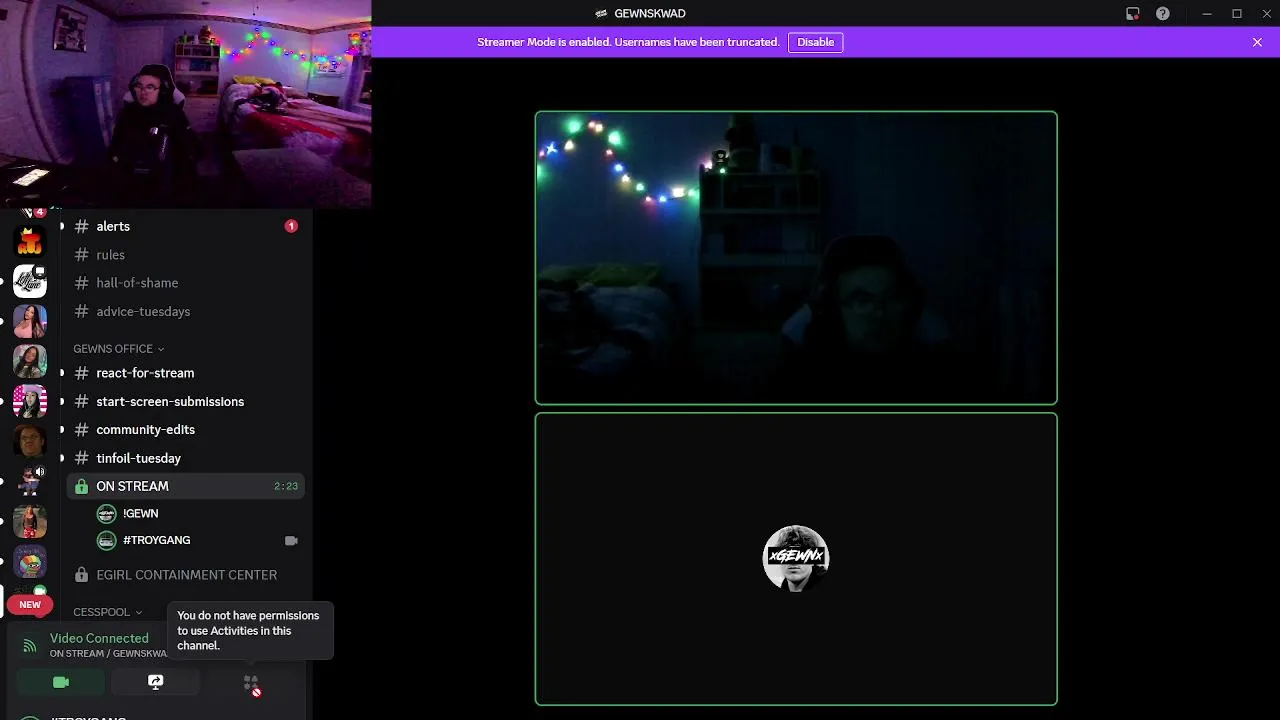
Task: Open the advice-tuesdays channel
Action: click(x=186, y=311)
